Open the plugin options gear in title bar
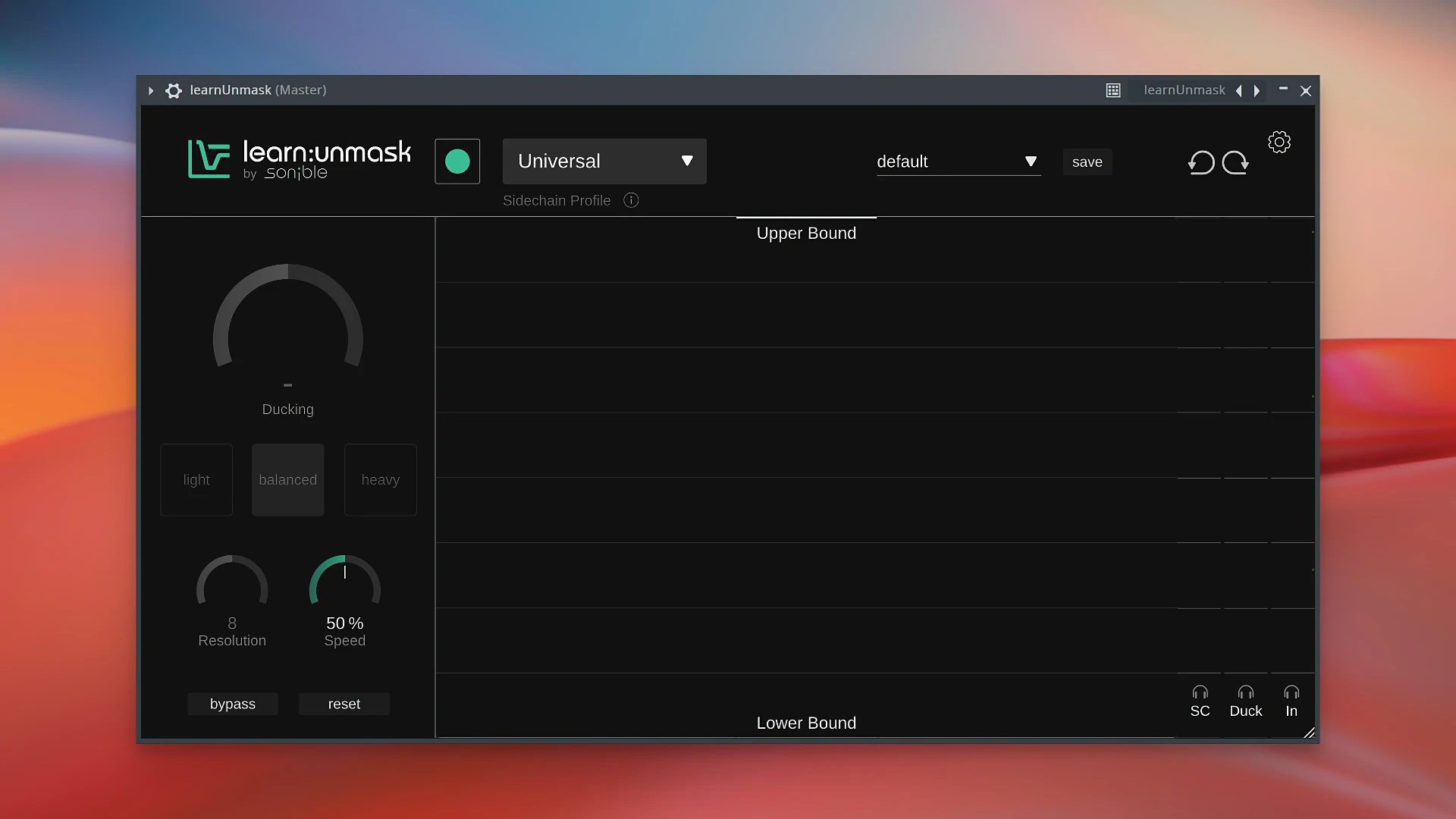This screenshot has width=1456, height=819. click(174, 91)
